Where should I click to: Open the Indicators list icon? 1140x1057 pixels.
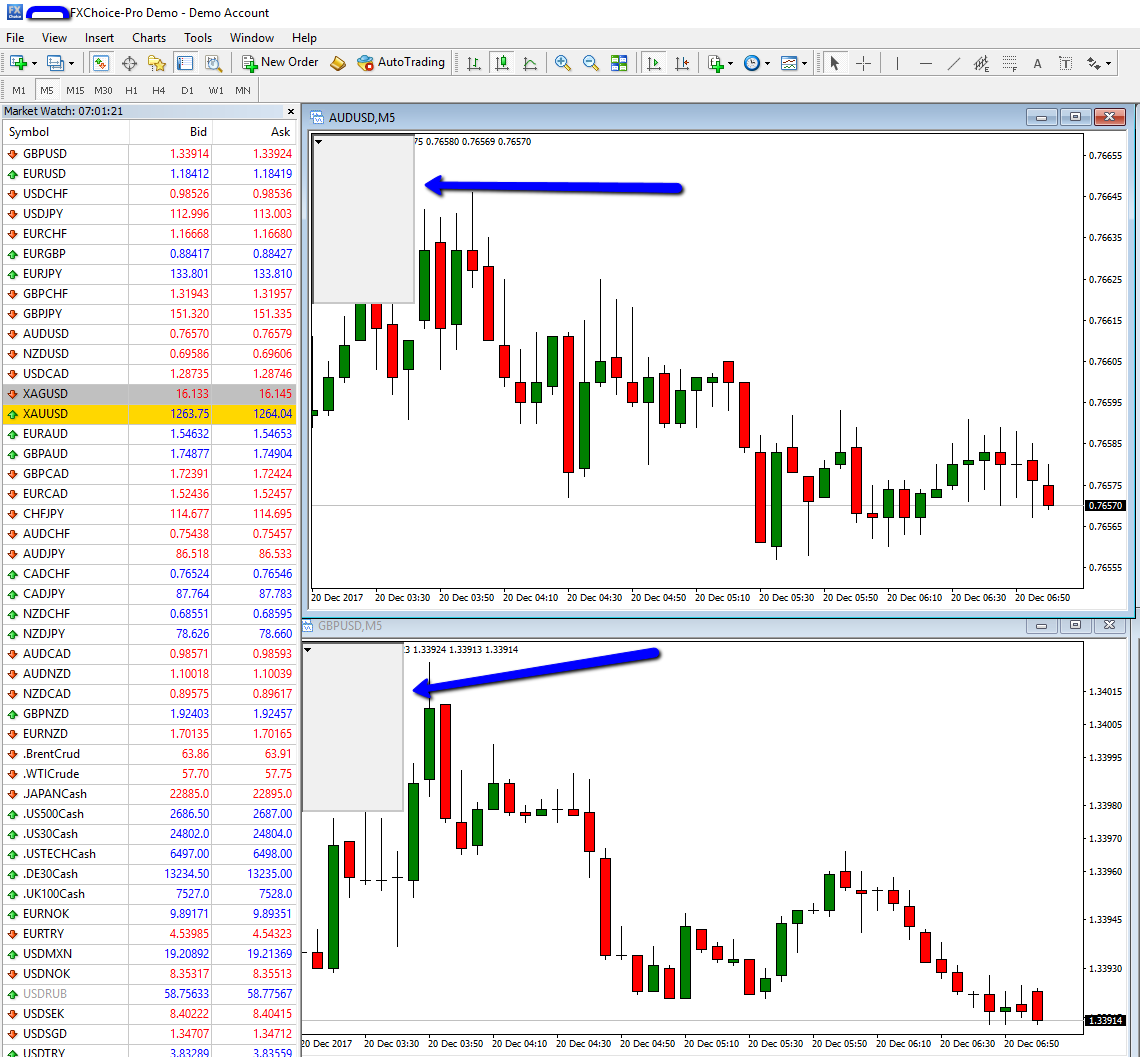click(715, 63)
